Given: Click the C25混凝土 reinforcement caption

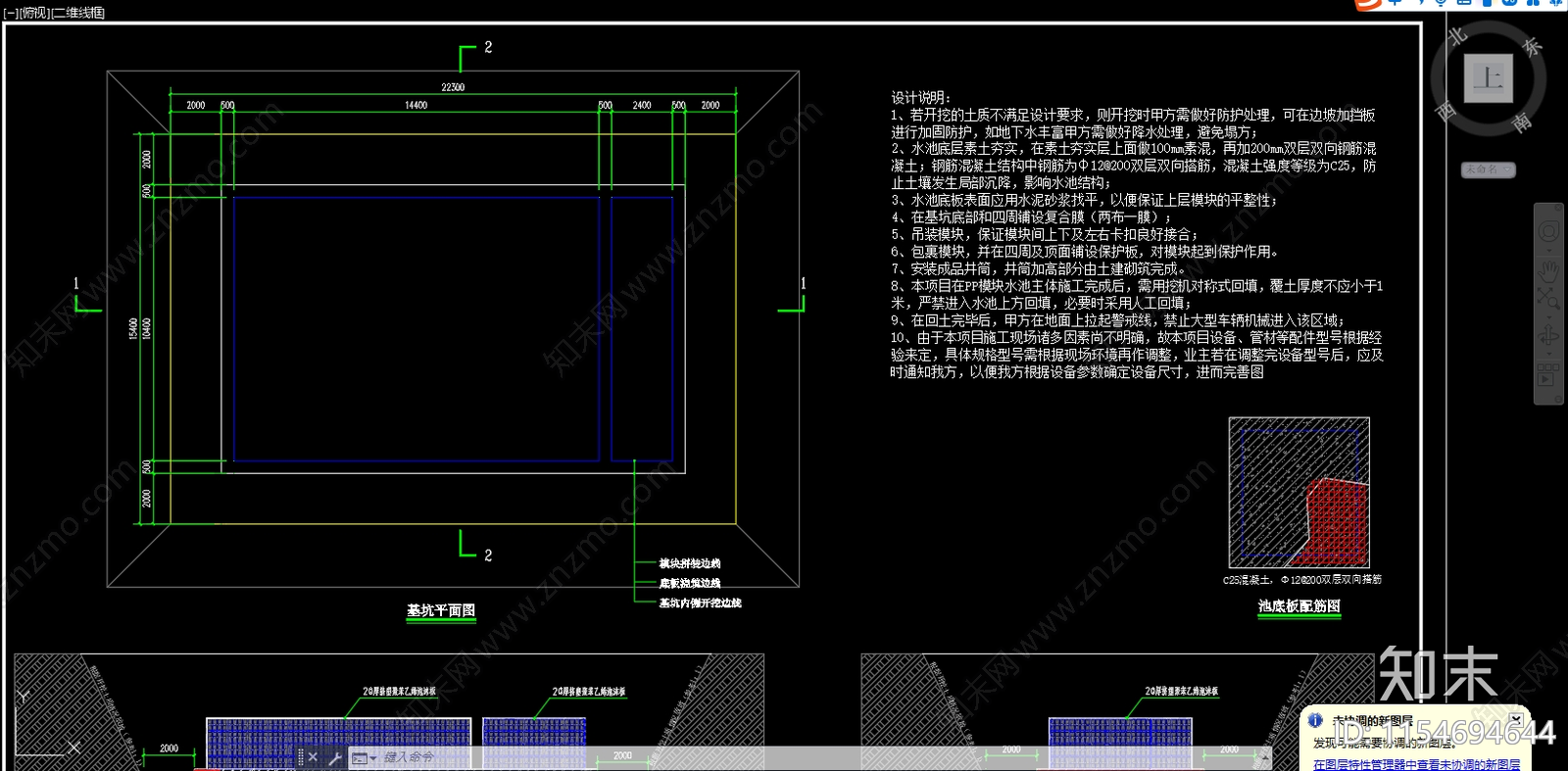Looking at the screenshot, I should click(x=1302, y=580).
